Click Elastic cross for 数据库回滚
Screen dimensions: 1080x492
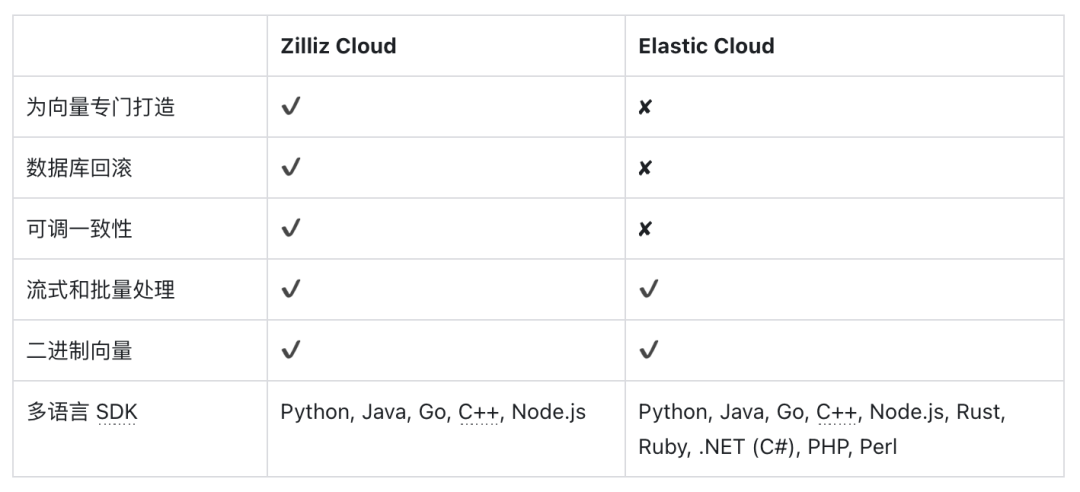tap(645, 168)
